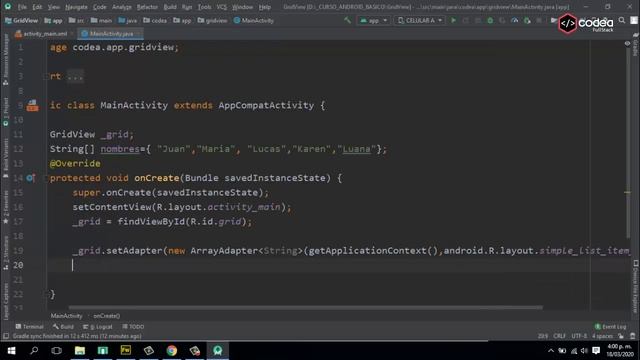Screen dimensions: 640x360
Task: Open the Android profiler gauge icon
Action: 515,20
